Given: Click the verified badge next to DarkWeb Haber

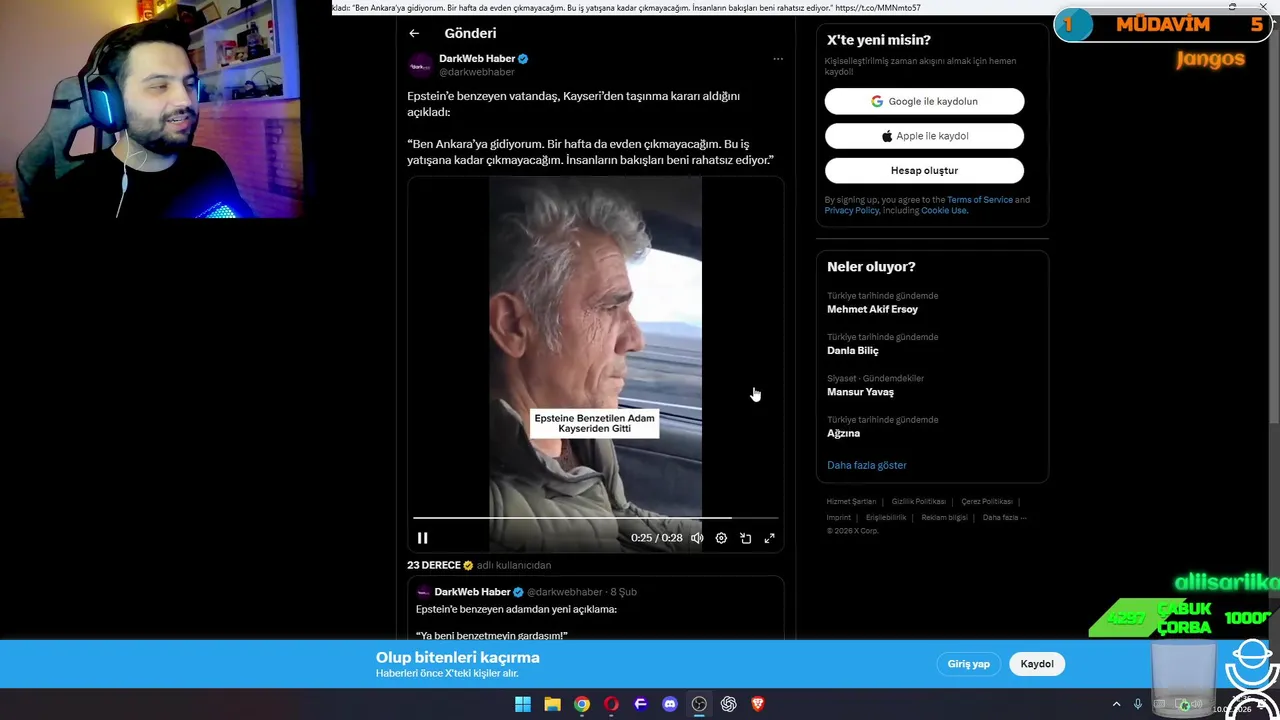Looking at the screenshot, I should 523,59.
